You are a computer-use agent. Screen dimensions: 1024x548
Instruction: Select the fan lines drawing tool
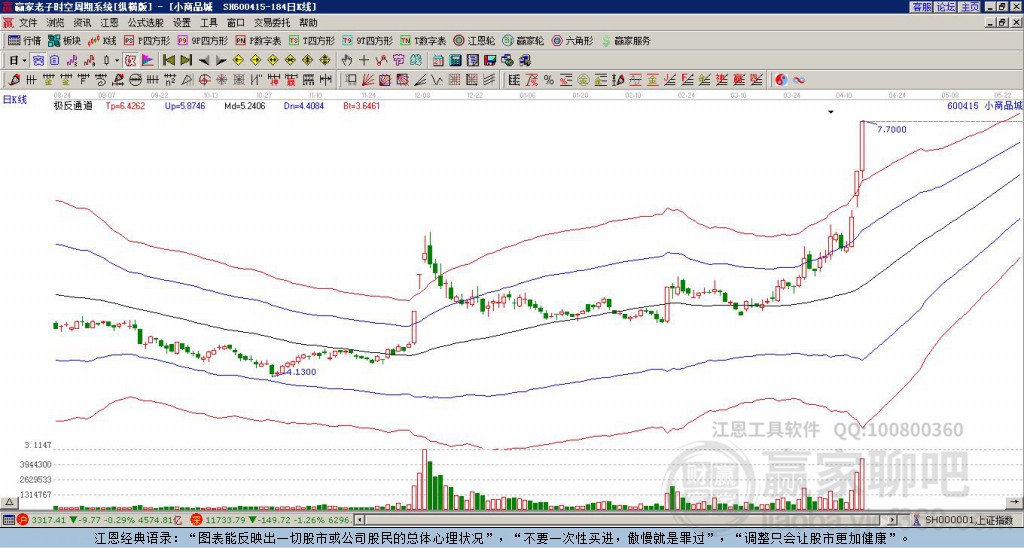coord(368,80)
